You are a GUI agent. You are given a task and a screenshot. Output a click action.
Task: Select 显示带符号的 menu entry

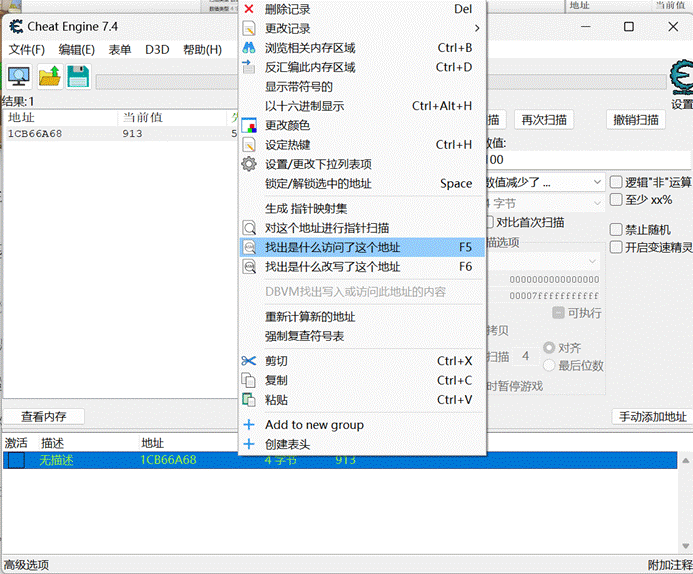coord(362,87)
